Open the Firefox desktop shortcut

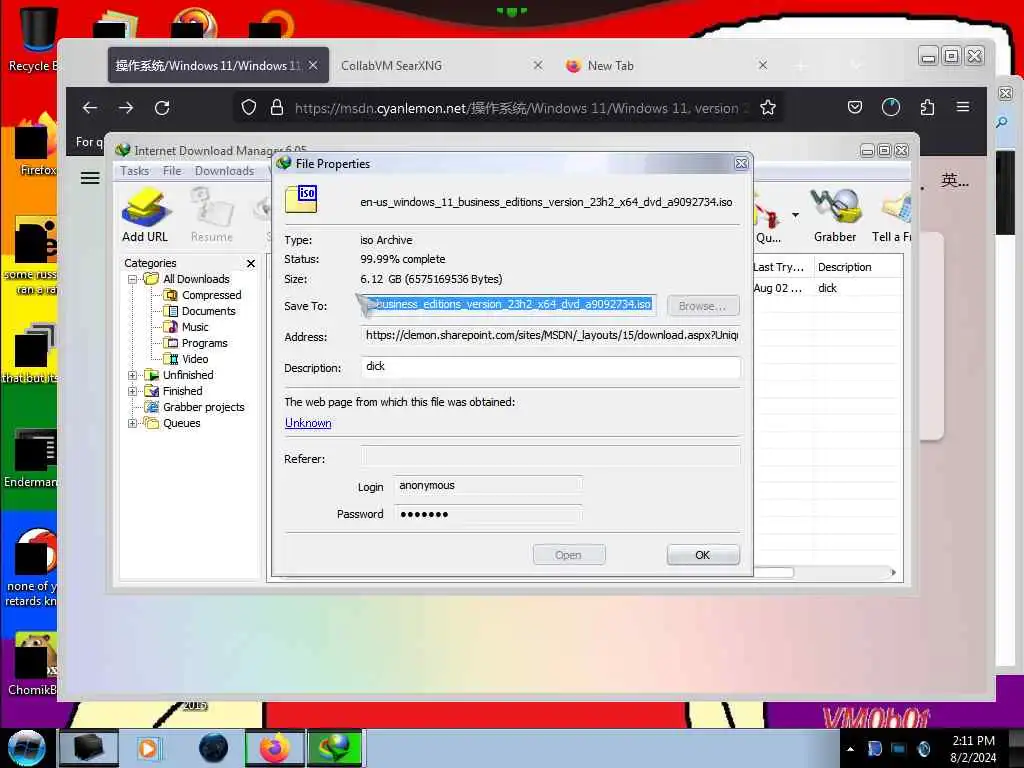click(36, 147)
